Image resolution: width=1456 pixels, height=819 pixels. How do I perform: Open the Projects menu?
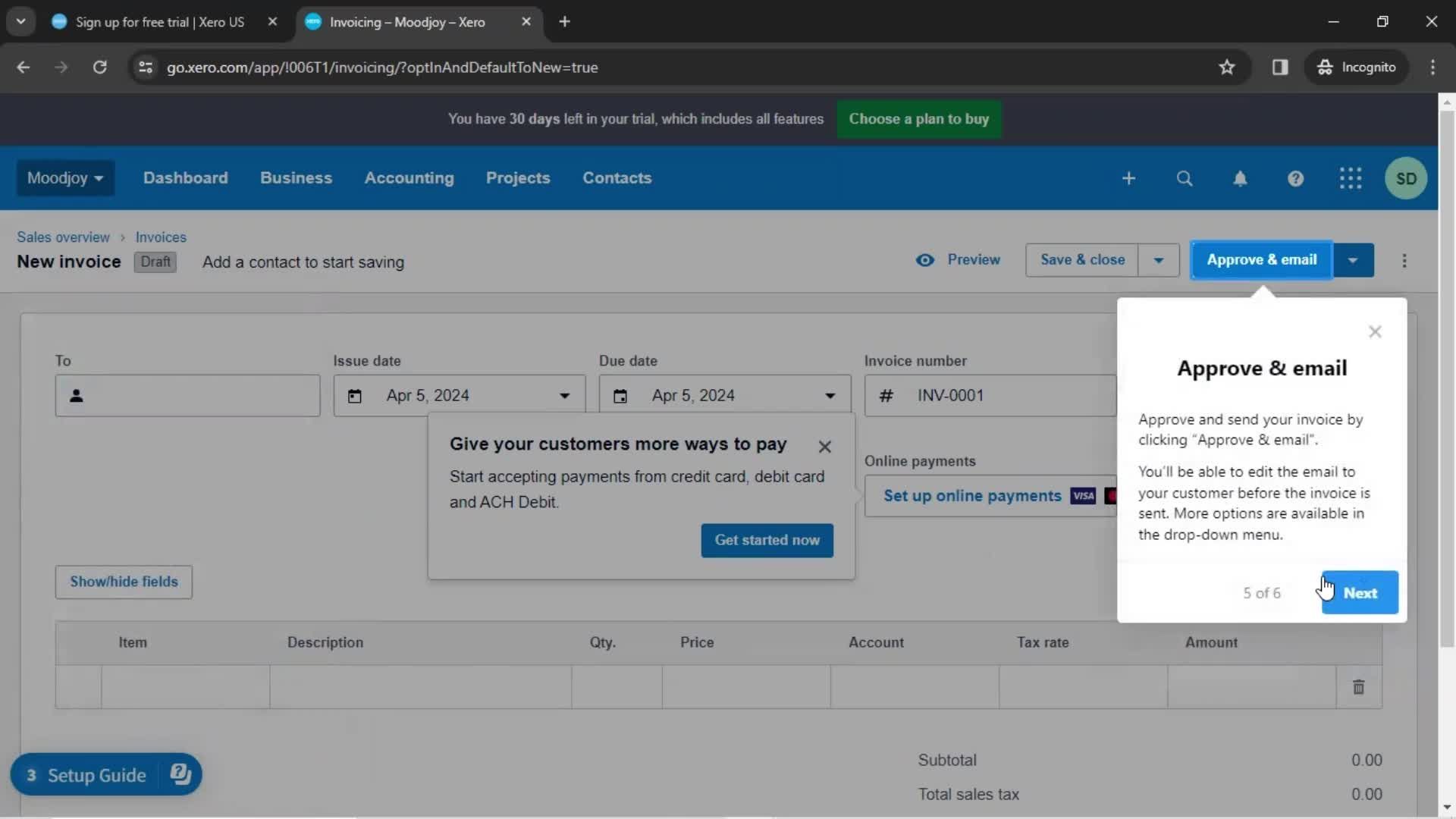[518, 178]
